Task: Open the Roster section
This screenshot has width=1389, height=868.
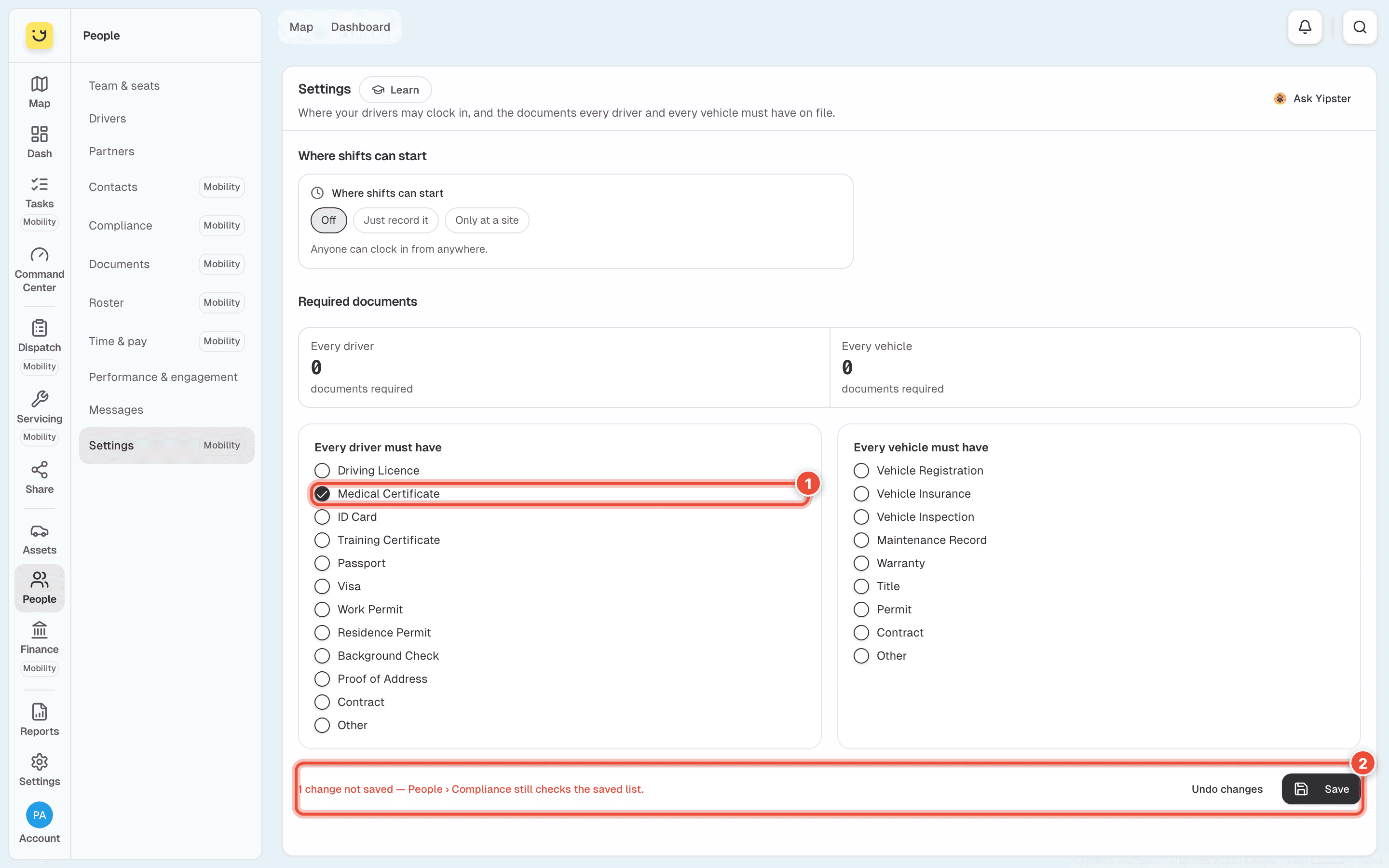Action: [166, 302]
